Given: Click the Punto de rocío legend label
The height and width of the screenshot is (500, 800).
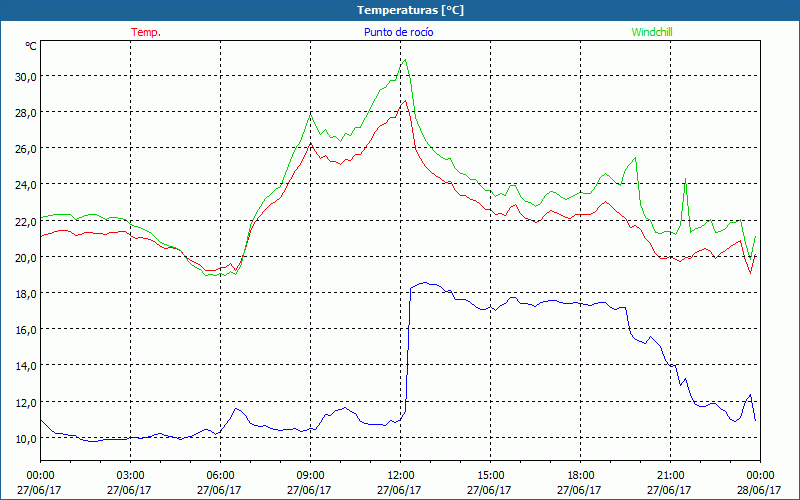Looking at the screenshot, I should (x=398, y=32).
